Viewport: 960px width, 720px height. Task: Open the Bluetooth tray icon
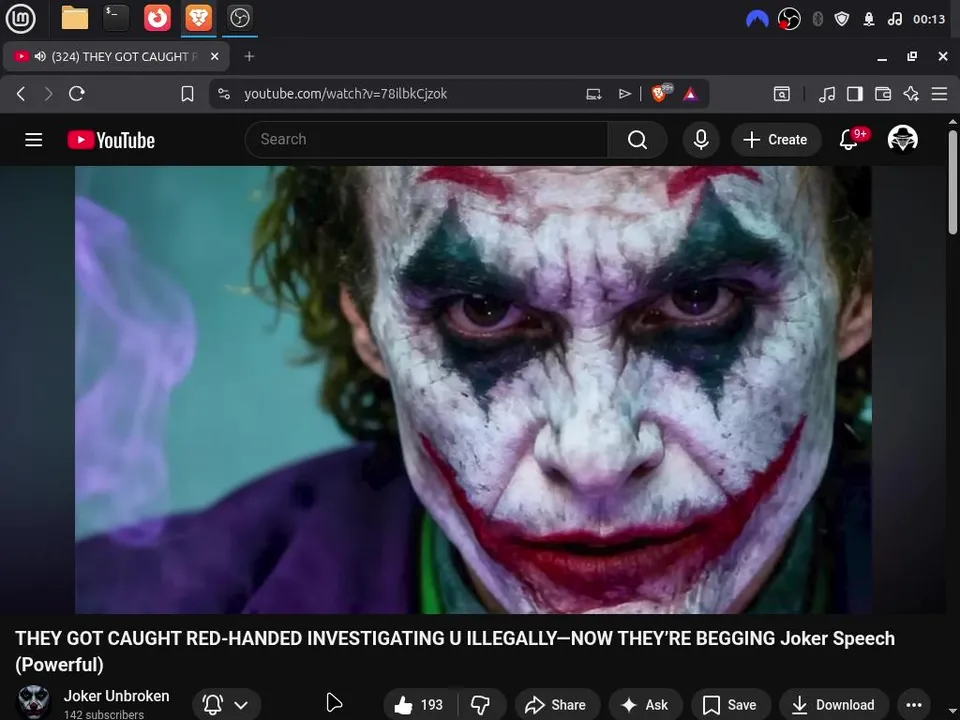tap(817, 19)
